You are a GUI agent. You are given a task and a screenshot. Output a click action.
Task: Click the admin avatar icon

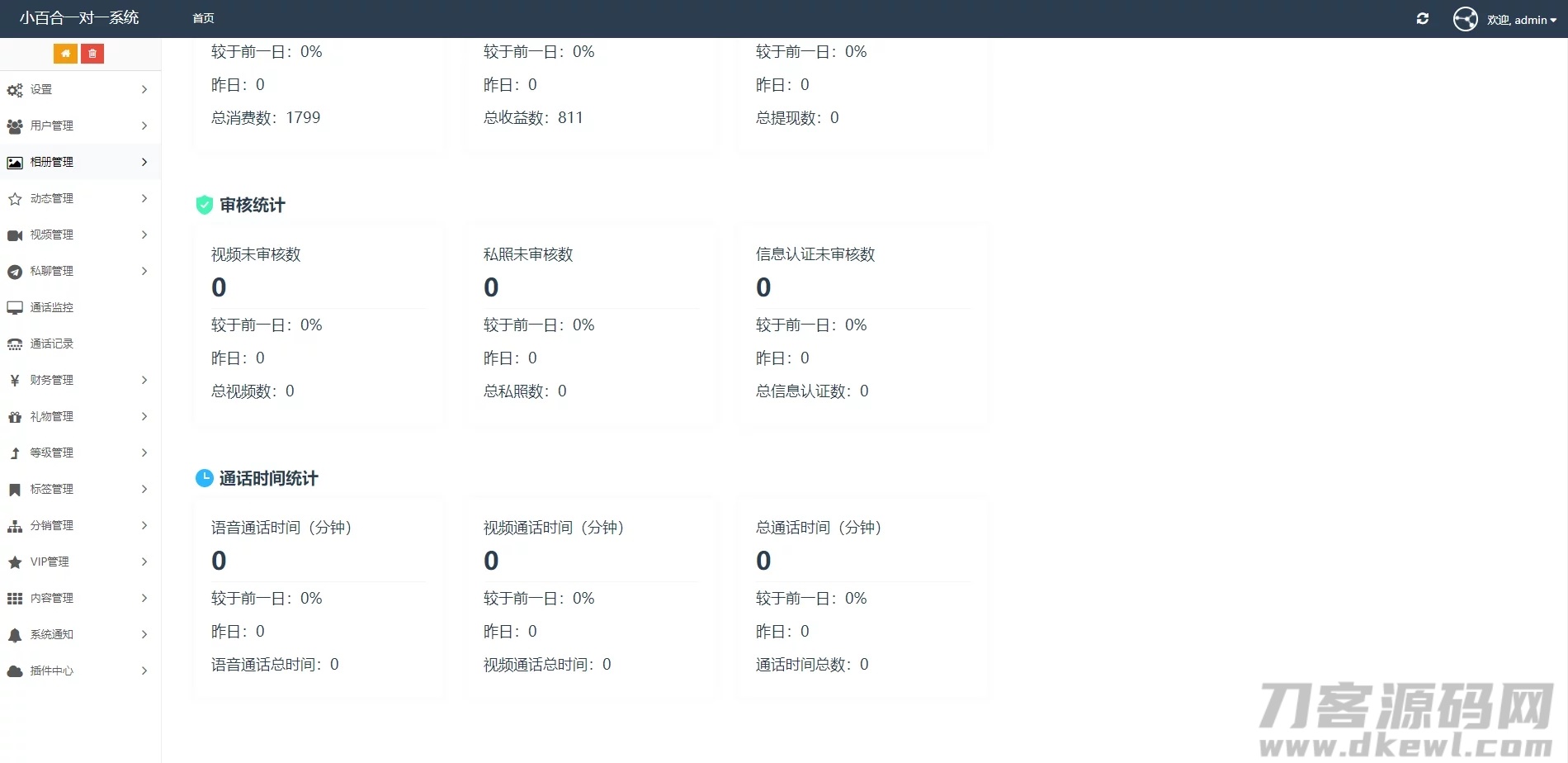pyautogui.click(x=1465, y=19)
